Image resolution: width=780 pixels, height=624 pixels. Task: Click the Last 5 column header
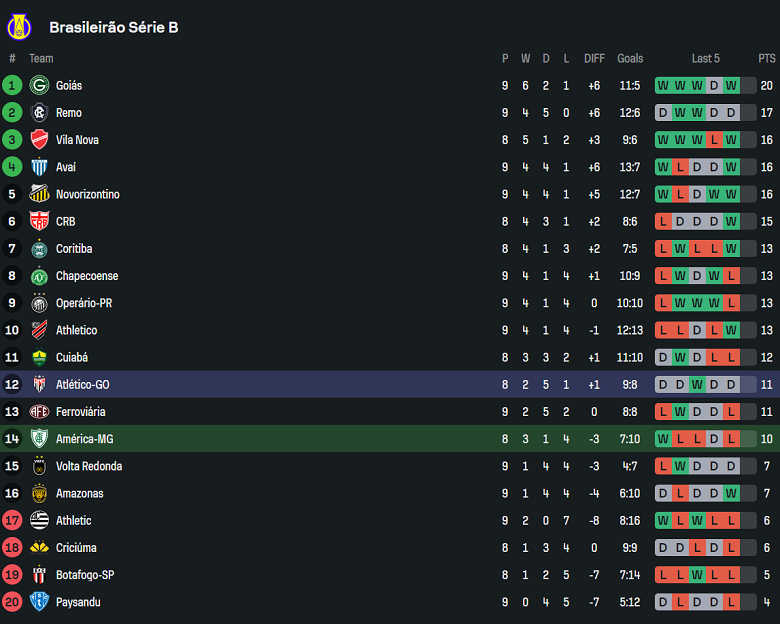[705, 58]
